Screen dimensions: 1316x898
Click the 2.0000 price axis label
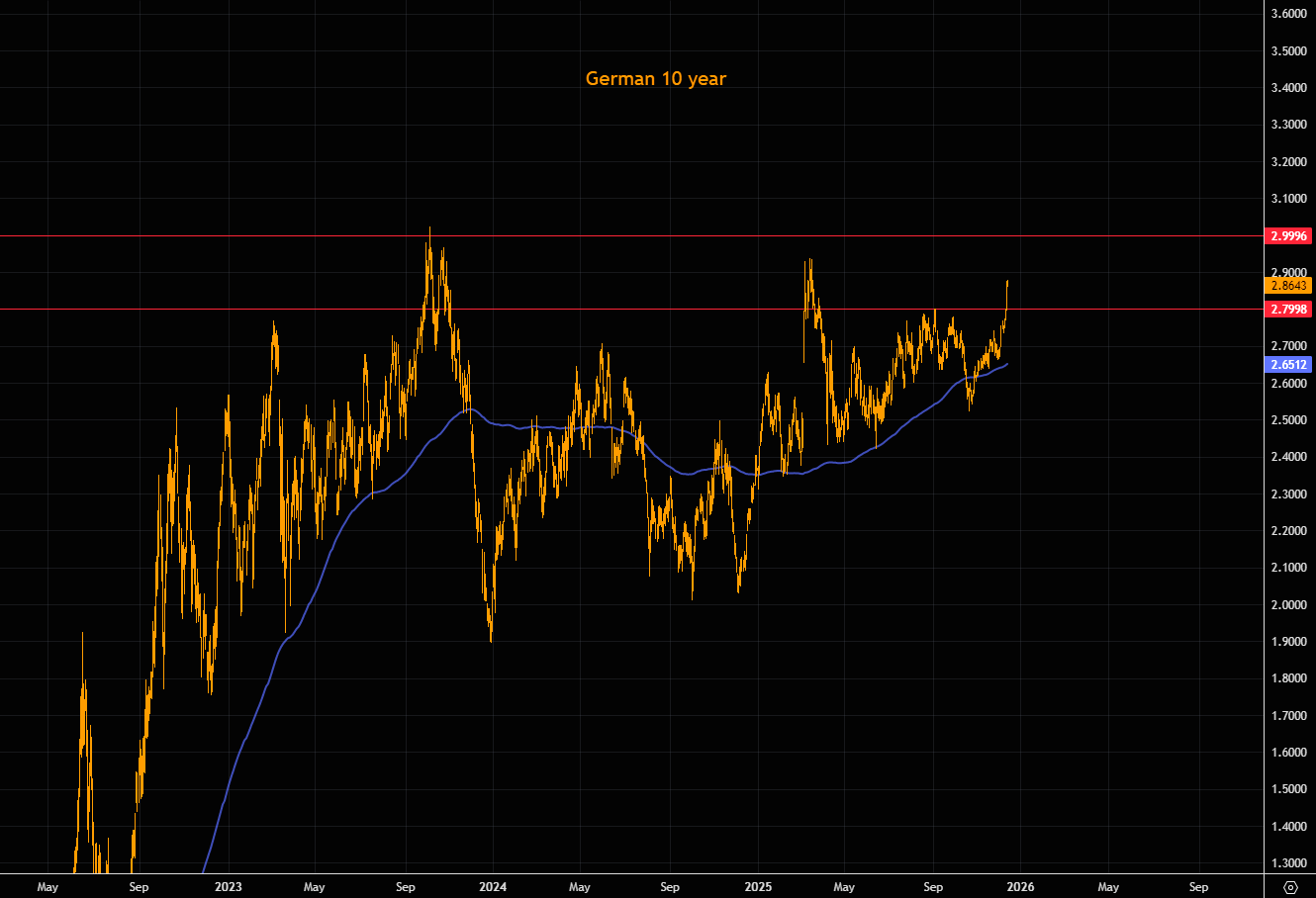[x=1290, y=605]
